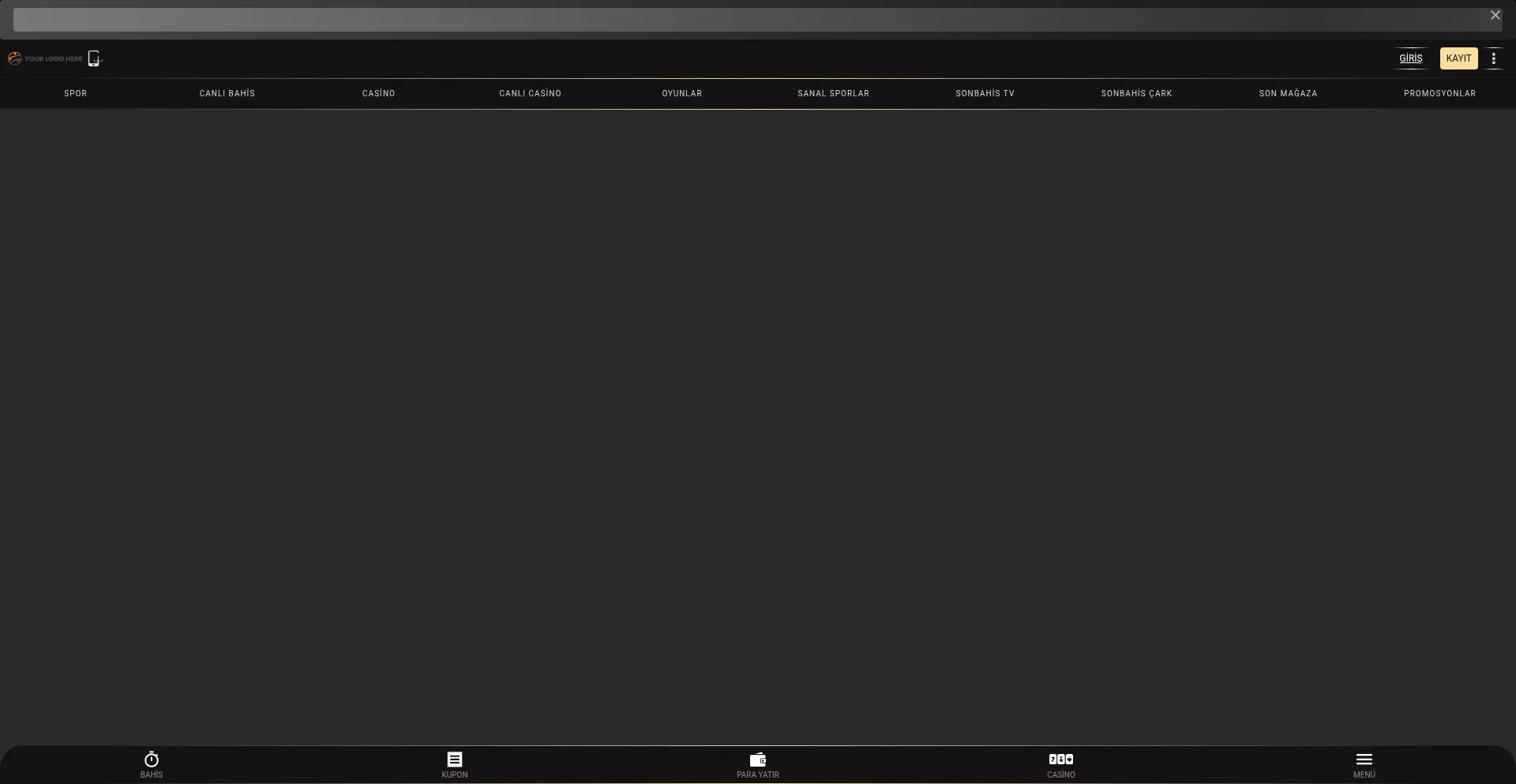Viewport: 1516px width, 784px height.
Task: Click the mobile app download phone icon
Action: click(x=95, y=58)
